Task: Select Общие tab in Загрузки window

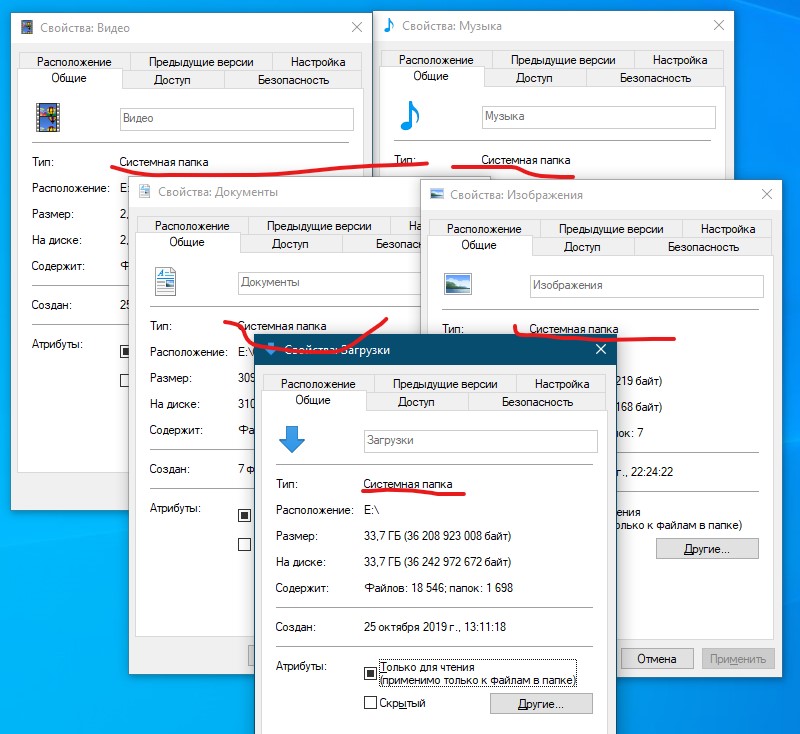Action: [313, 400]
